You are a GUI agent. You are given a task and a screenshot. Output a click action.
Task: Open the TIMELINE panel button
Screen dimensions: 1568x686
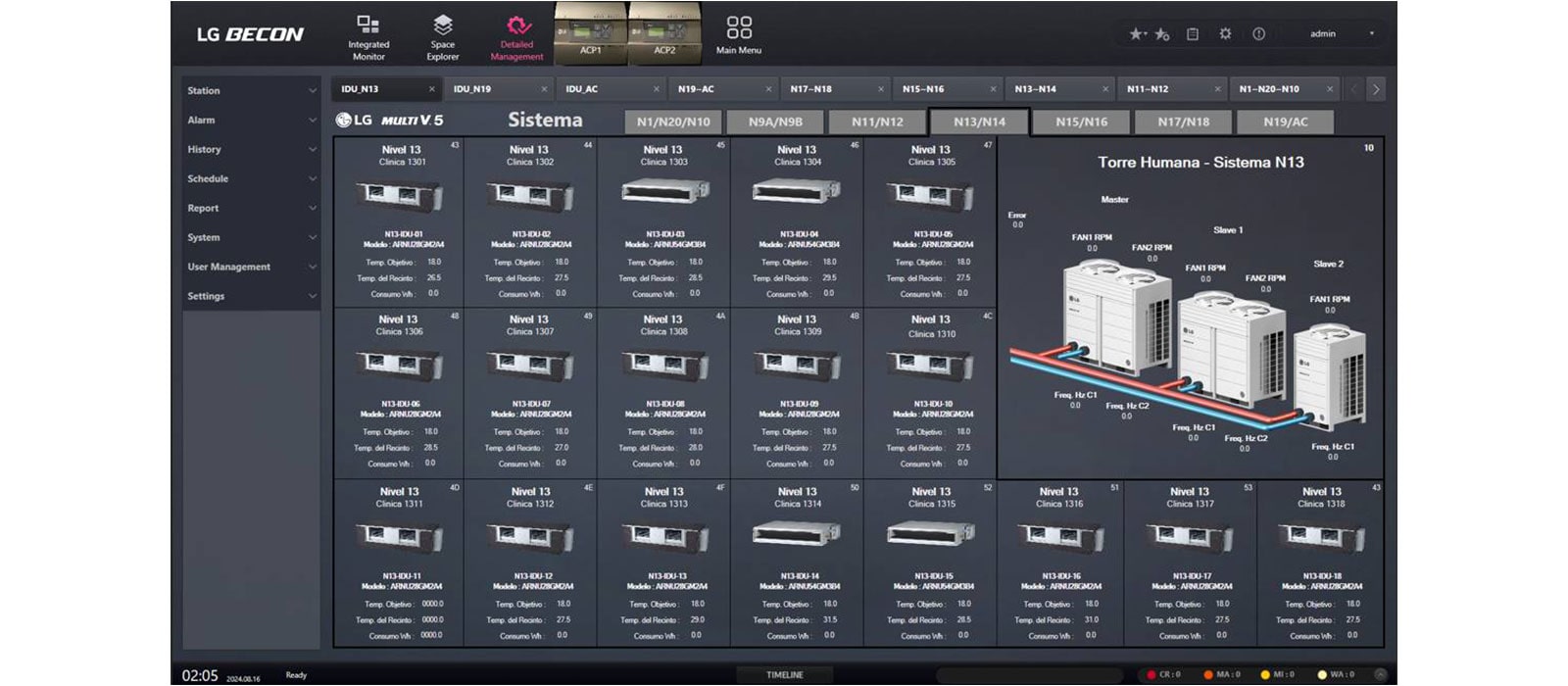pyautogui.click(x=785, y=674)
